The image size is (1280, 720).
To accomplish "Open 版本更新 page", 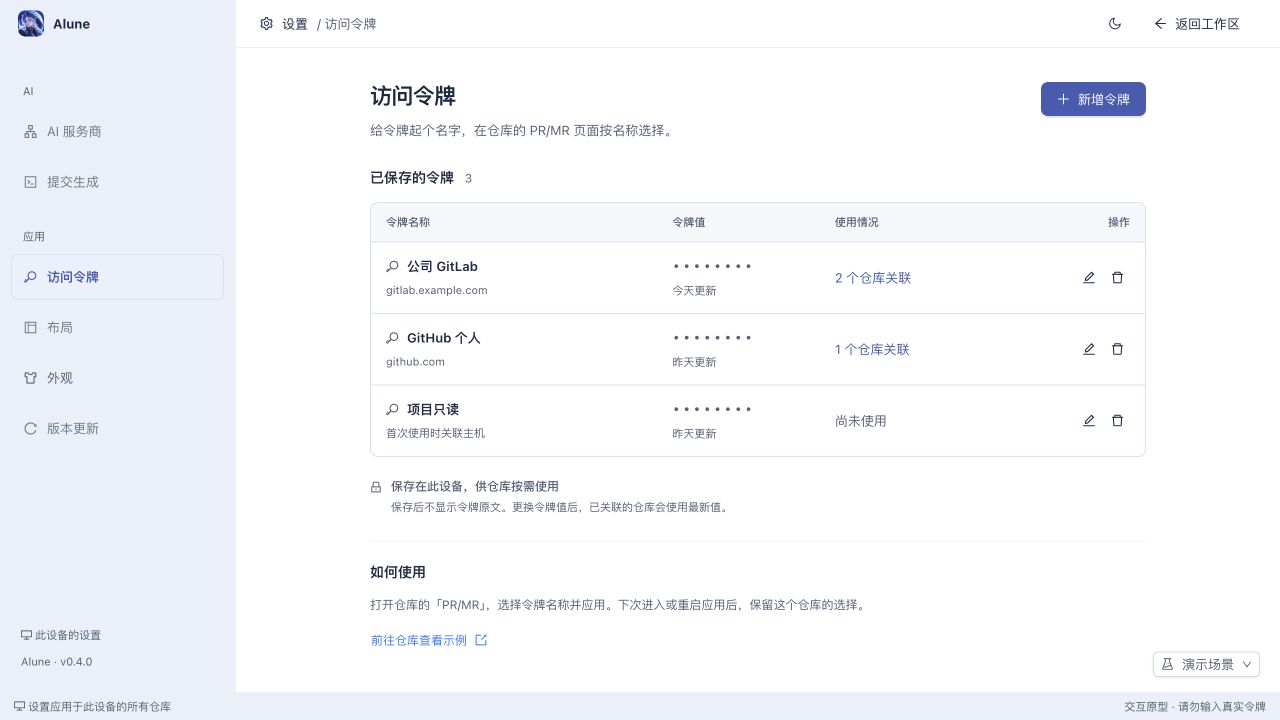I will point(117,428).
